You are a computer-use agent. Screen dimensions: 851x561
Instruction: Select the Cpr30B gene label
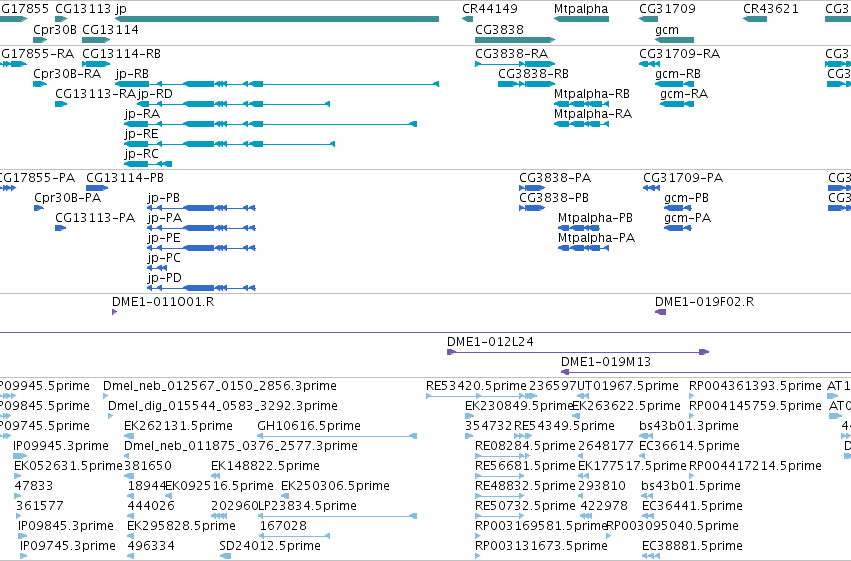[55, 30]
